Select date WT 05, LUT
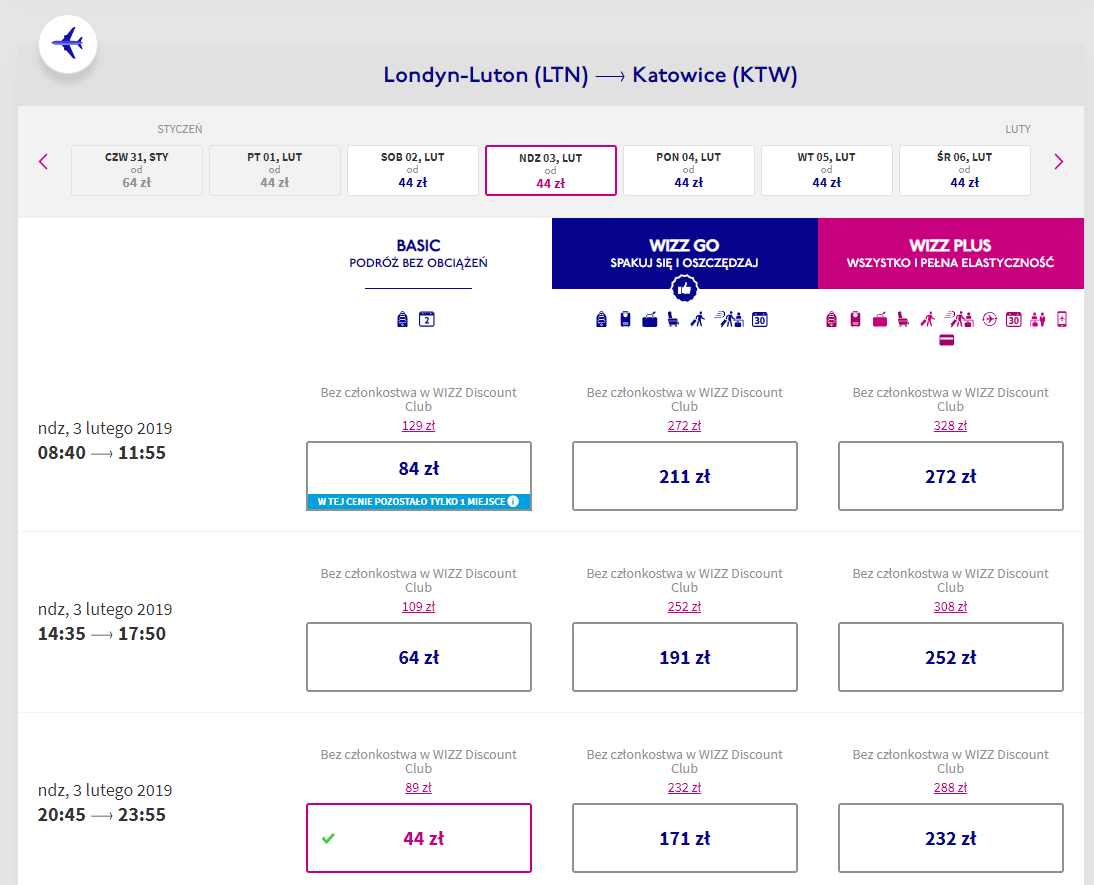The height and width of the screenshot is (885, 1094). 827,170
